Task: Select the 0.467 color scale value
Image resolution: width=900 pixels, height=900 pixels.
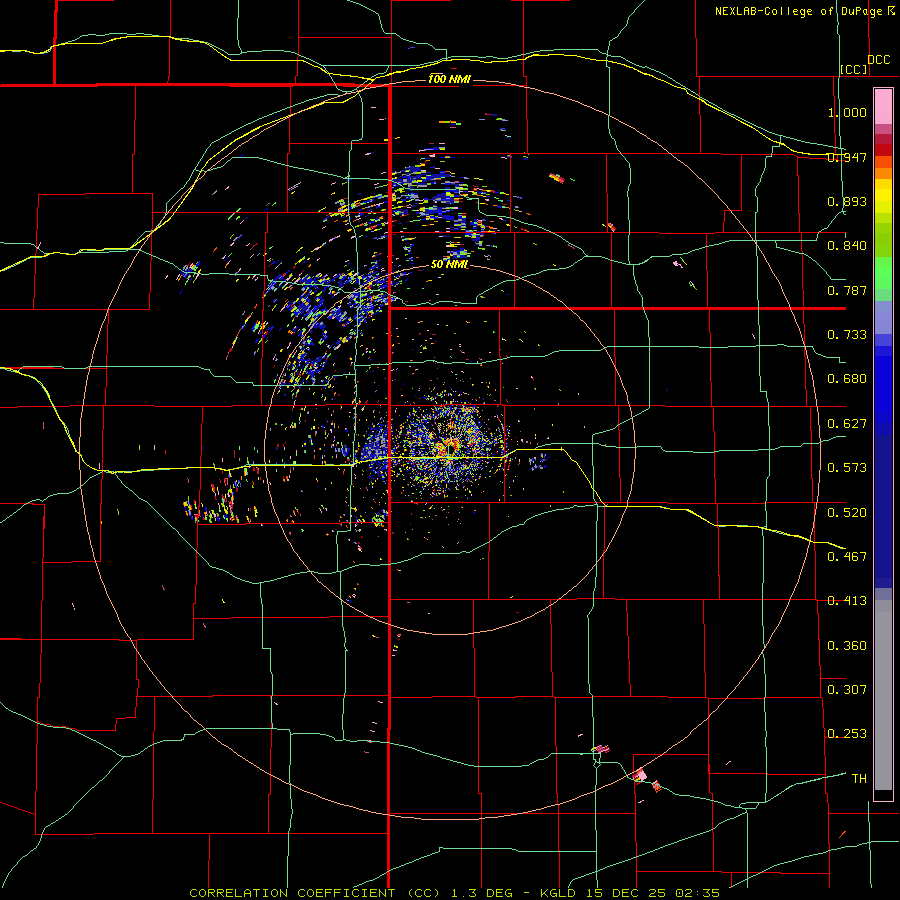Action: pyautogui.click(x=847, y=557)
